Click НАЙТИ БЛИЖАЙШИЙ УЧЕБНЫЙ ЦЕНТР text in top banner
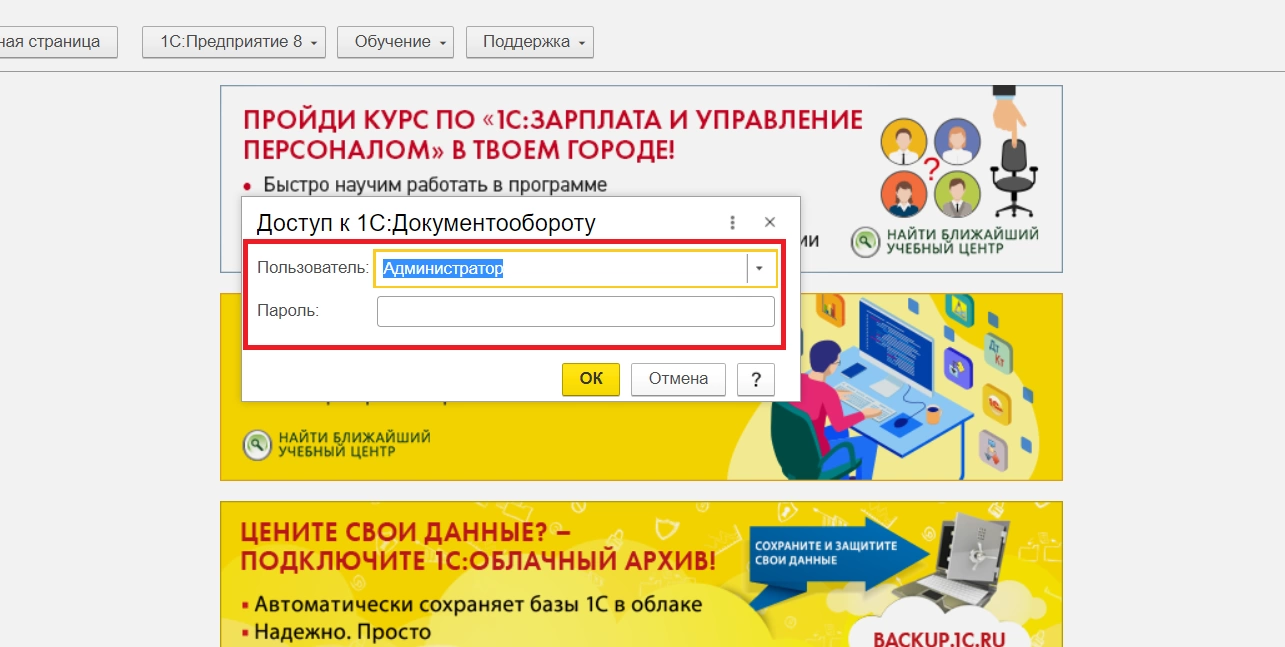Image resolution: width=1285 pixels, height=647 pixels. 962,241
